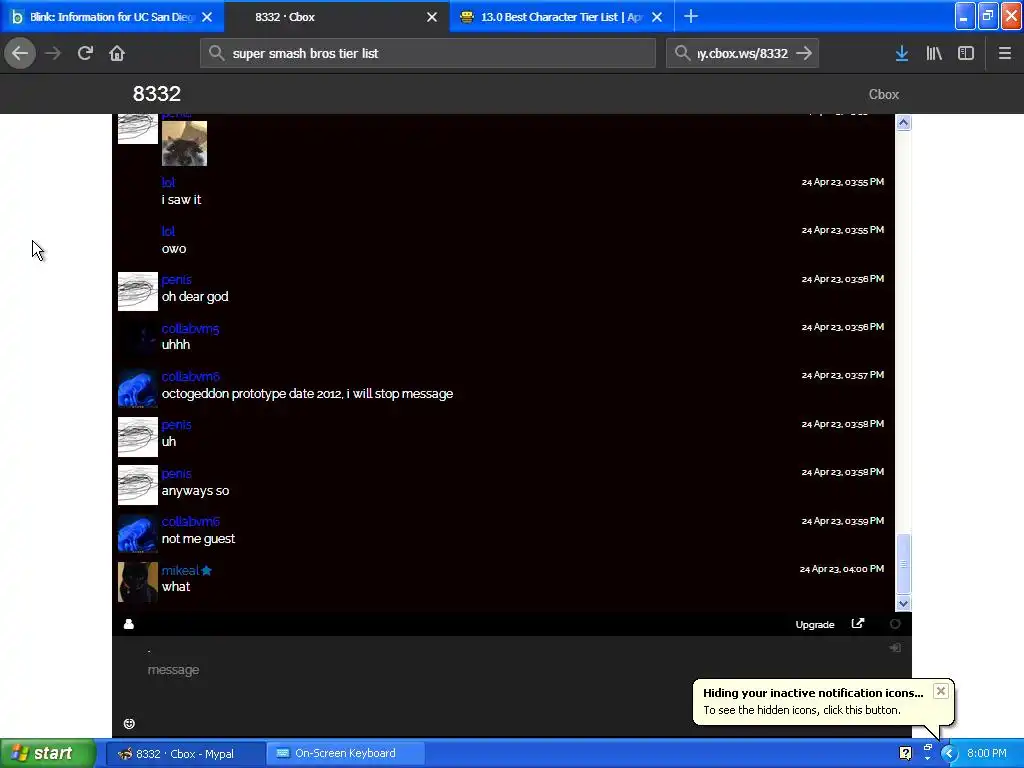Click collabvm6 avatar beside octogeddon message

point(138,389)
